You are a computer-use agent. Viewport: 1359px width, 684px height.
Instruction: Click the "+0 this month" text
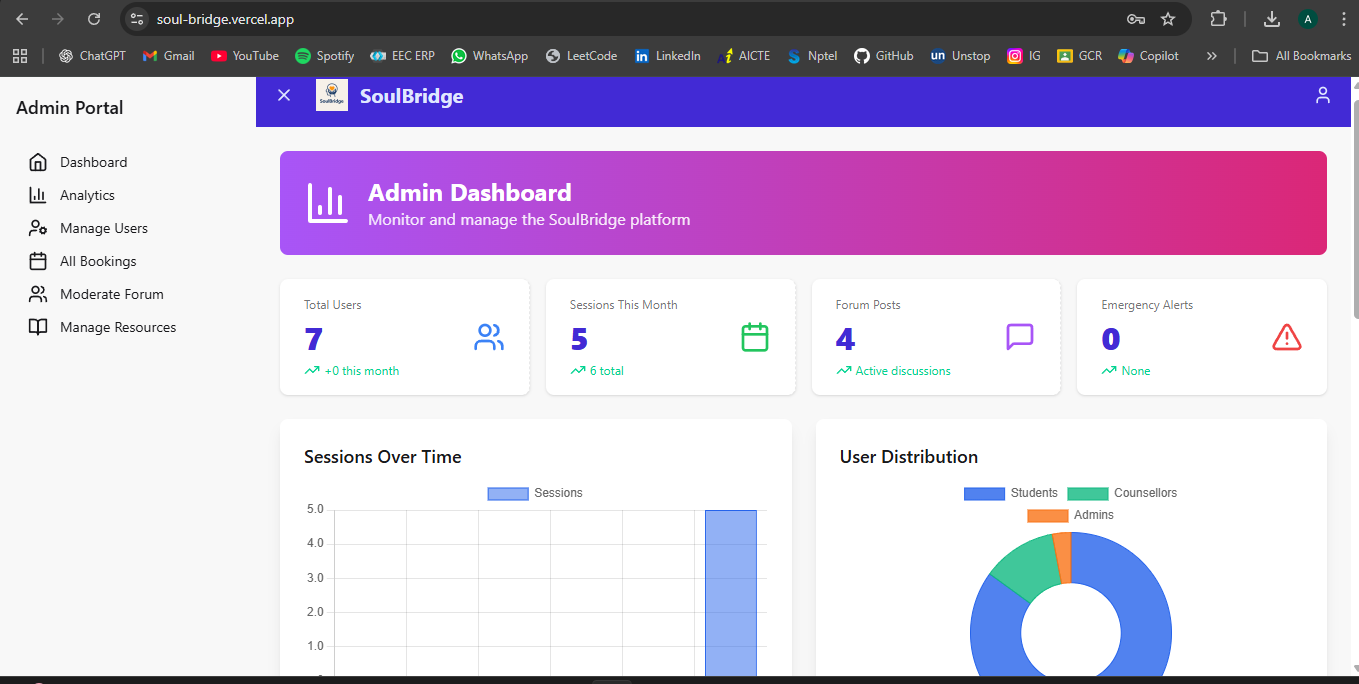[x=362, y=371]
